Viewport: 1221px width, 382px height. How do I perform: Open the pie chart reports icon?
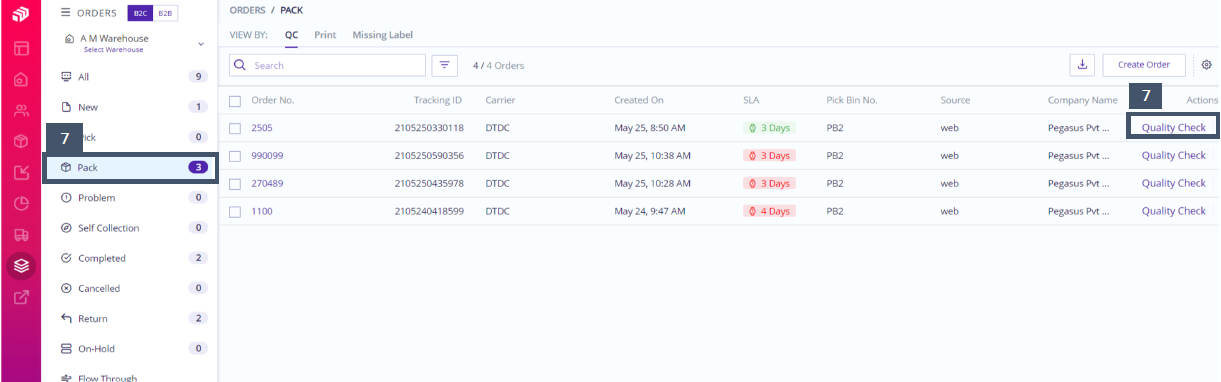21,203
